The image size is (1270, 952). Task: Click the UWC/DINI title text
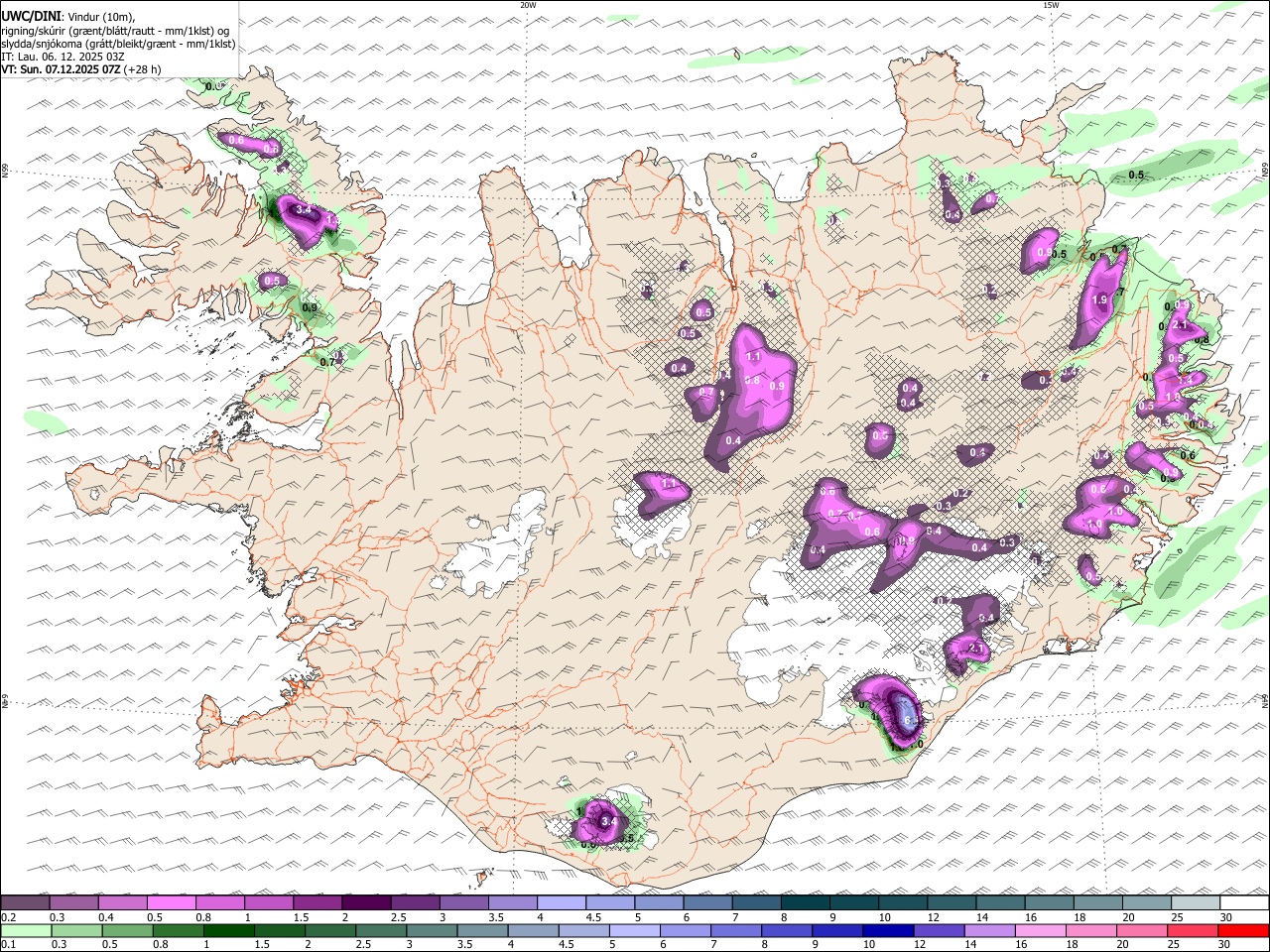tap(30, 17)
